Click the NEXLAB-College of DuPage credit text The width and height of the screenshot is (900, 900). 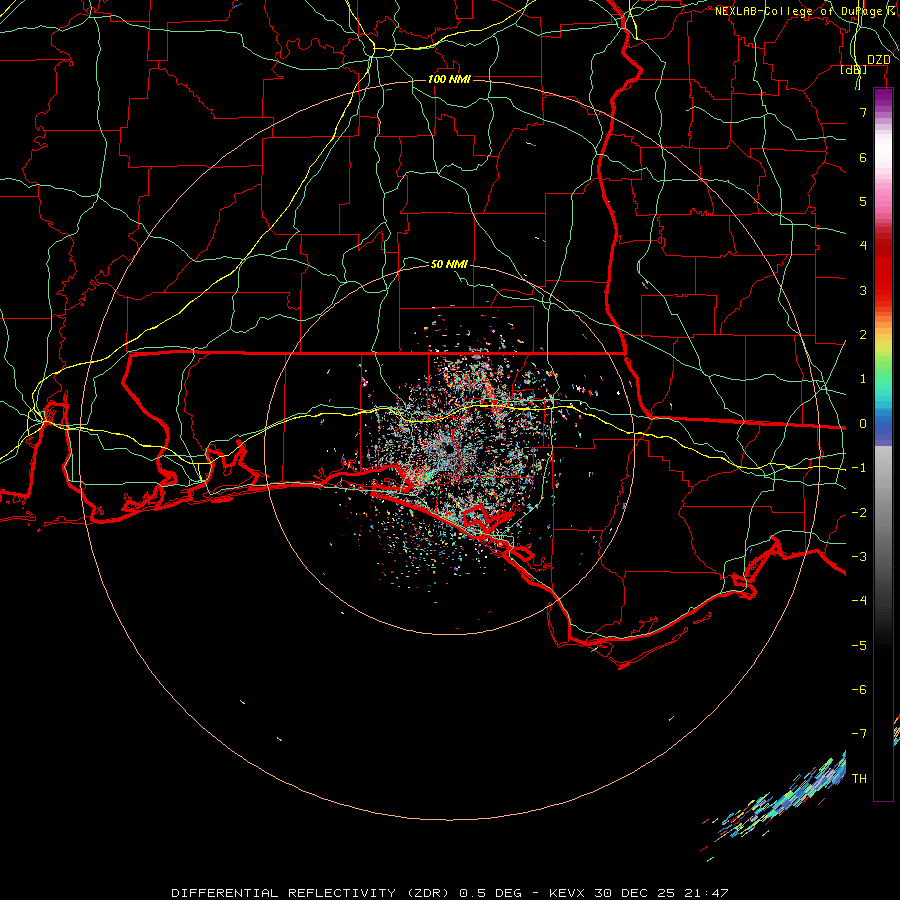pyautogui.click(x=806, y=11)
